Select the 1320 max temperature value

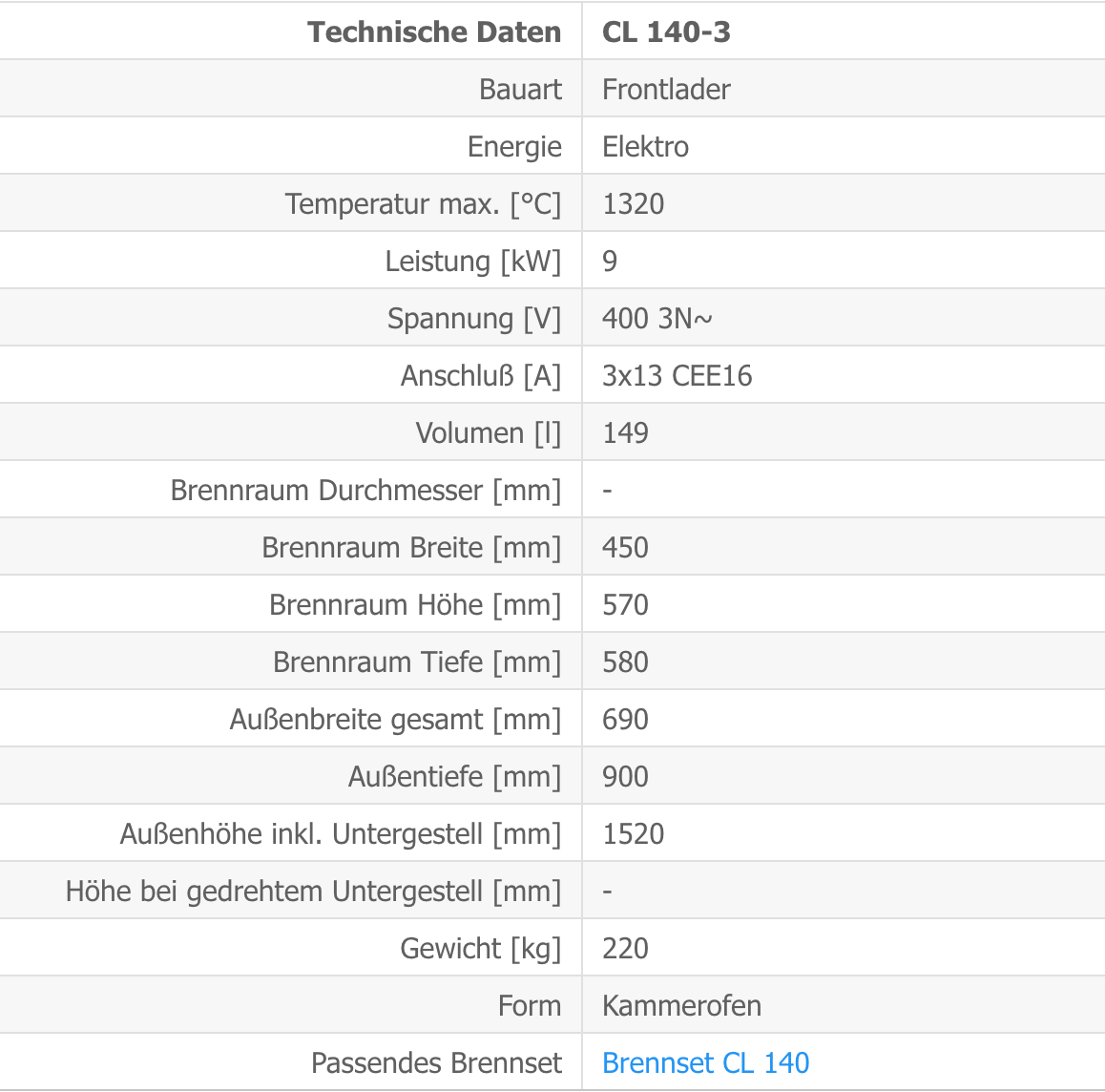click(x=633, y=203)
